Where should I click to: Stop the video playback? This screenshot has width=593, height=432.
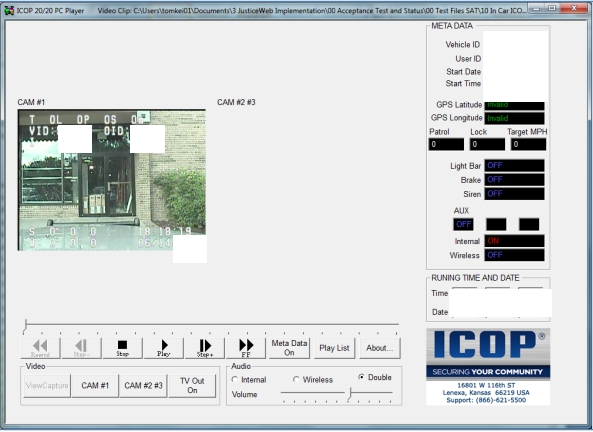click(123, 348)
